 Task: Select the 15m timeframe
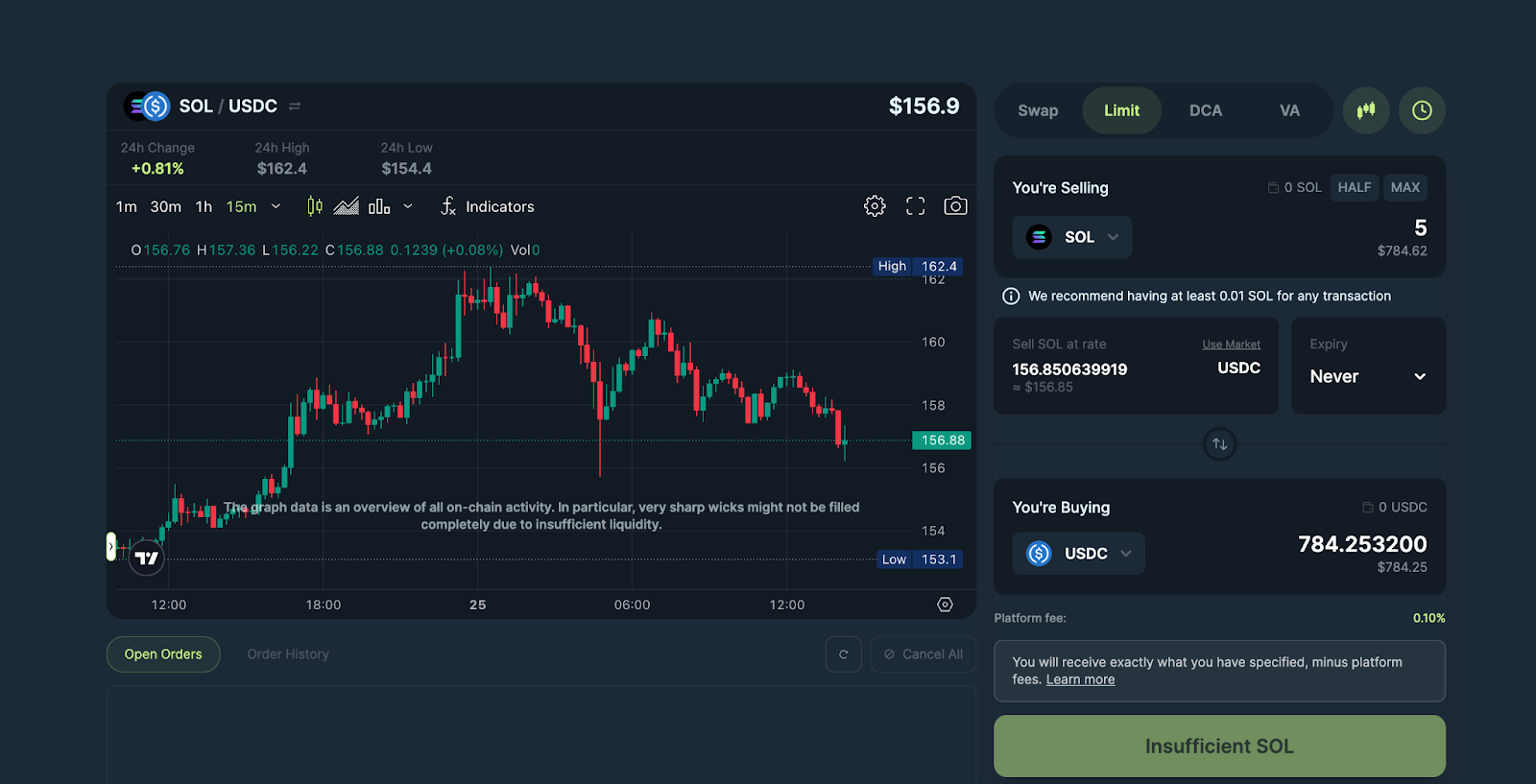click(242, 206)
